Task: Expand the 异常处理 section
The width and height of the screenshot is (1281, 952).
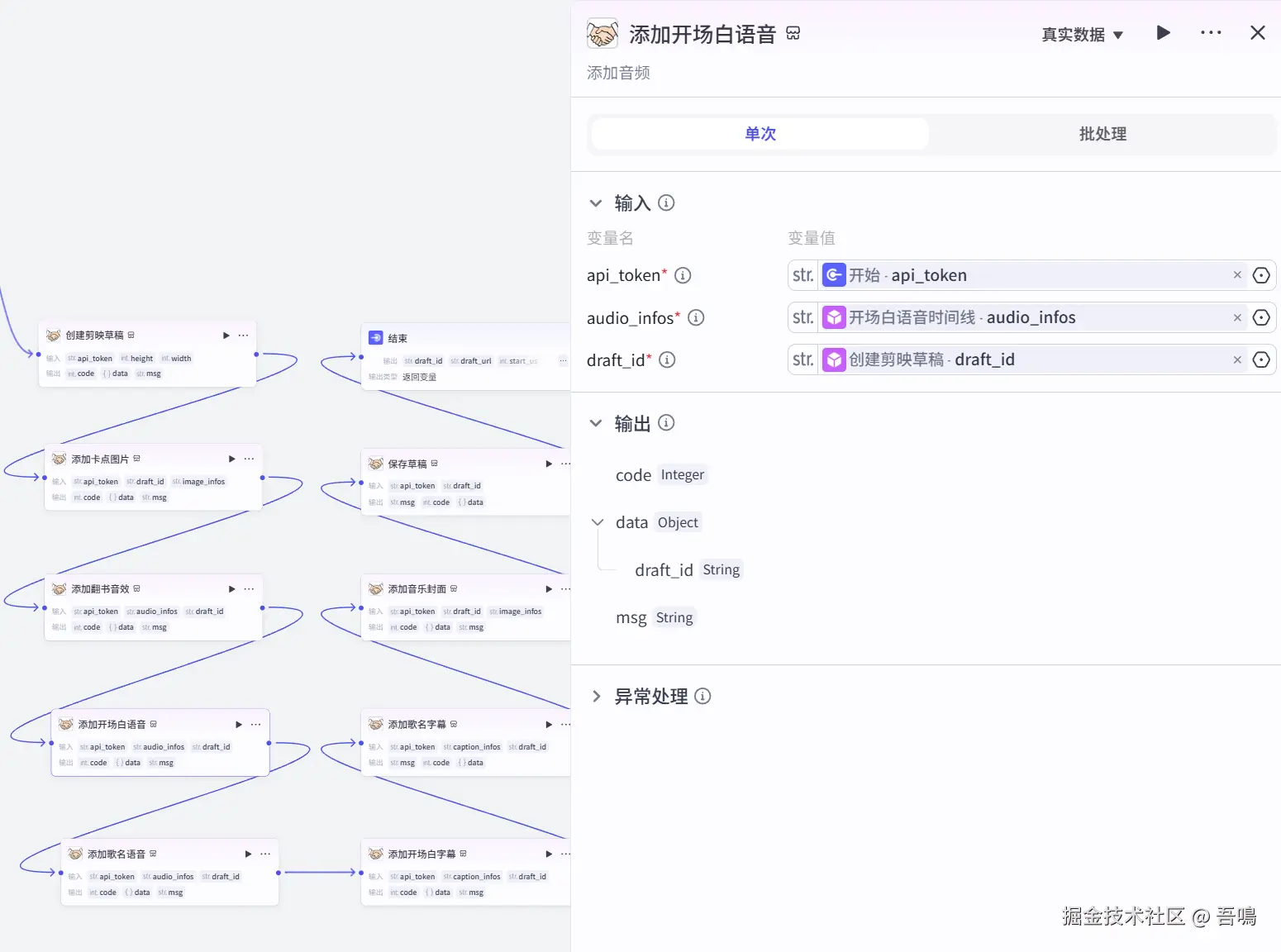Action: (x=596, y=697)
